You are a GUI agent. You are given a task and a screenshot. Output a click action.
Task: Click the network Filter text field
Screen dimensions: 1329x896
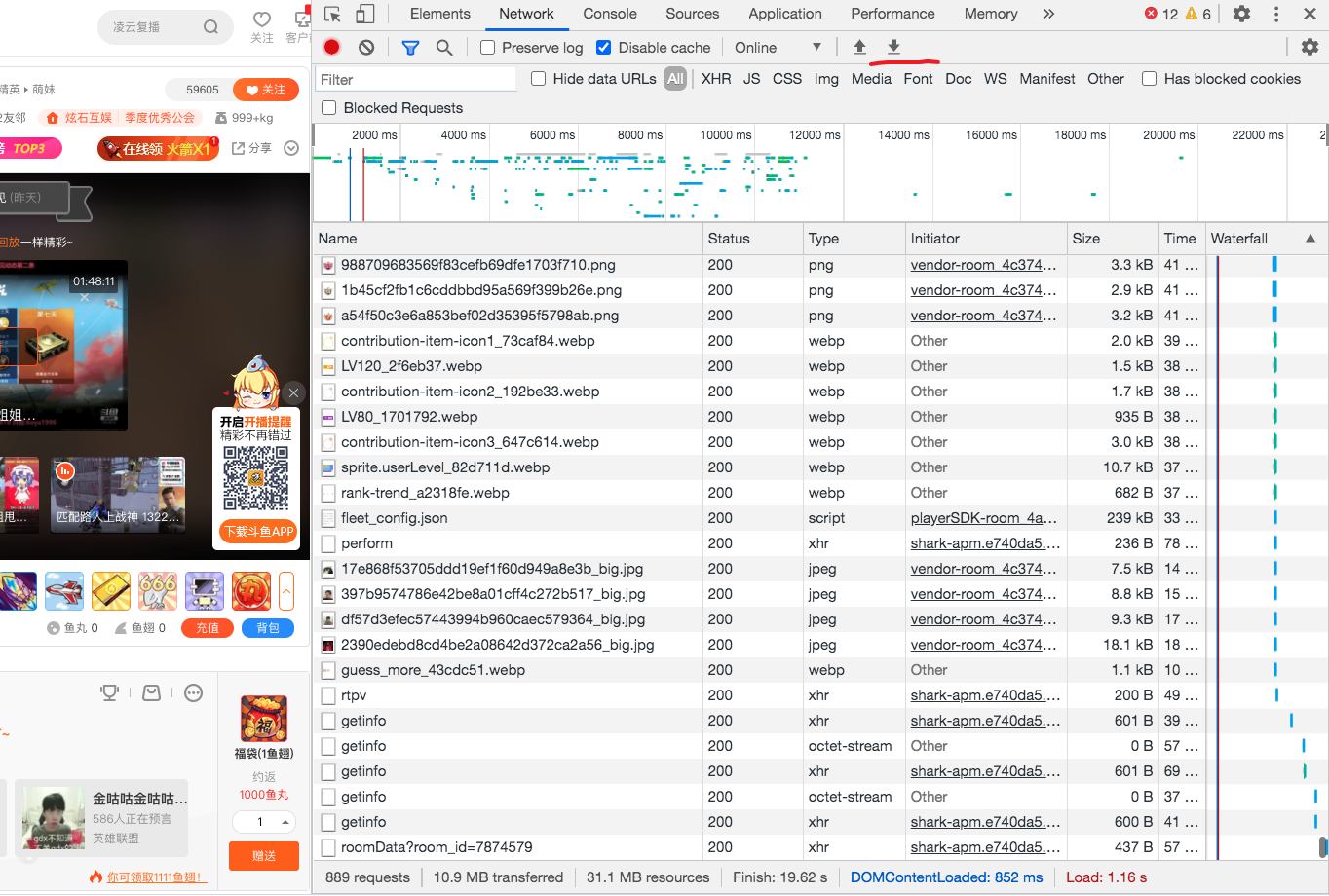[417, 80]
